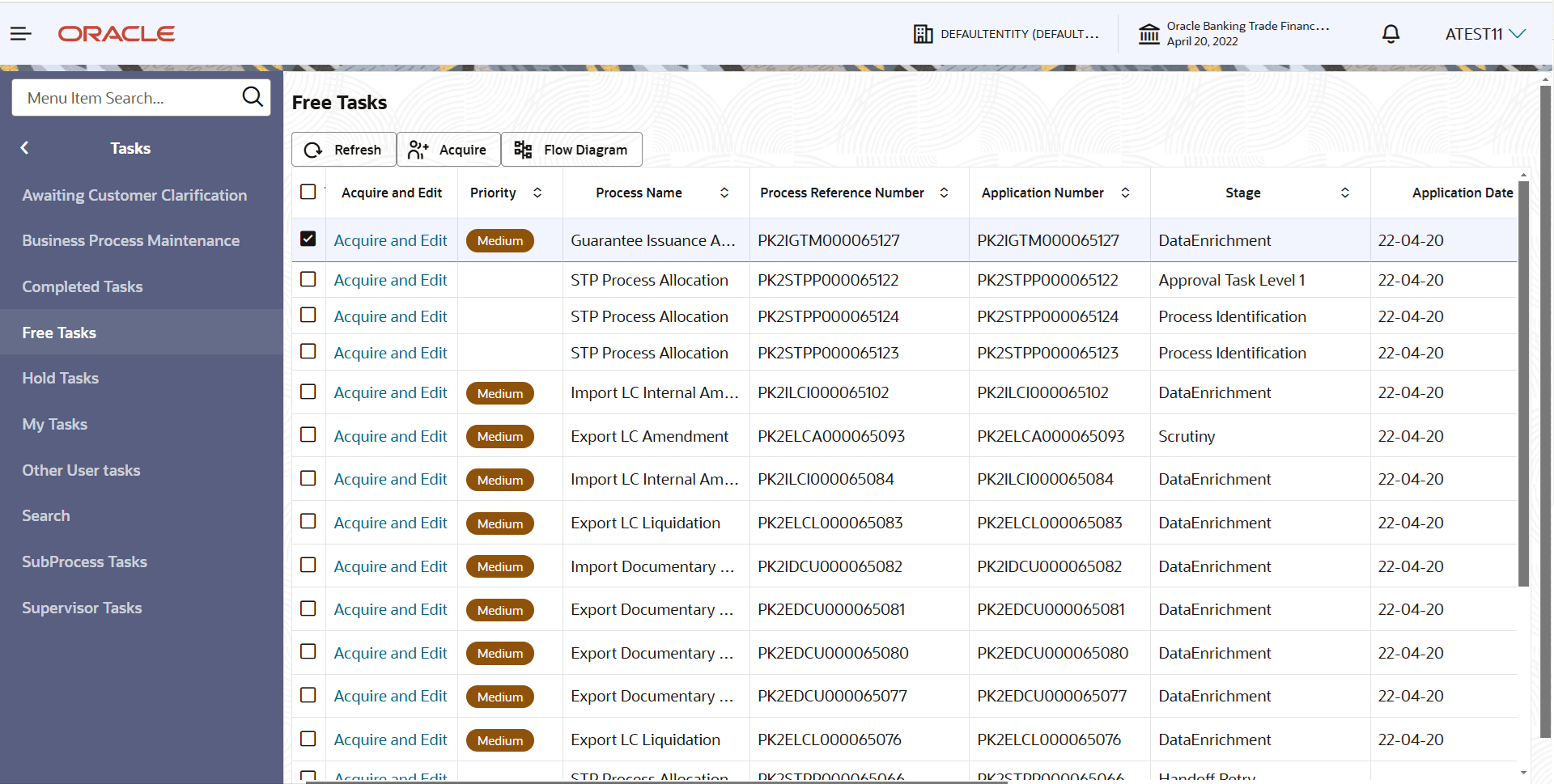Click the bank branch icon in header
1554x784 pixels.
pos(1149,34)
